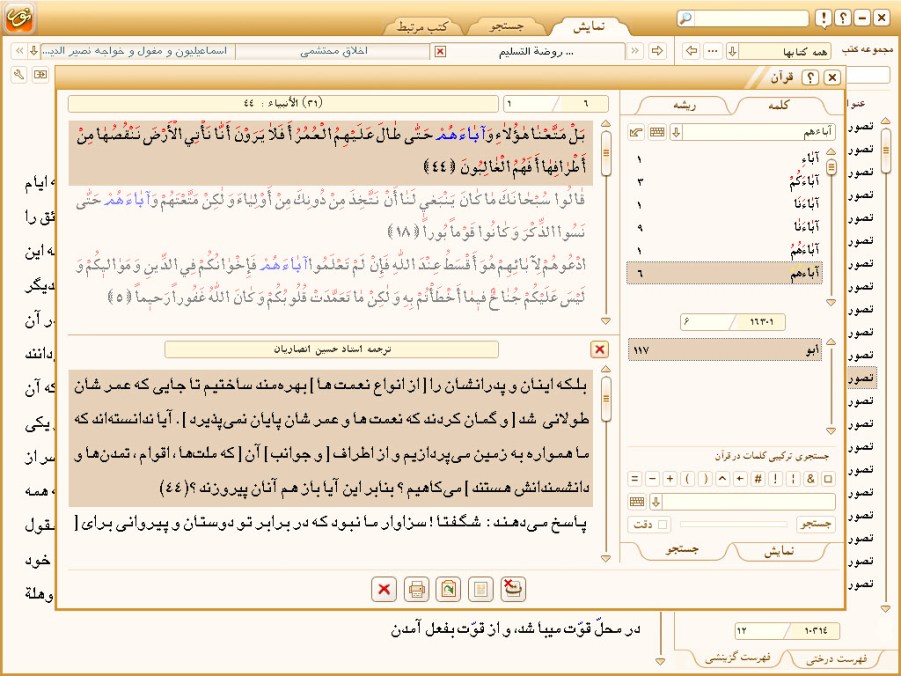Open the main window help (?) icon
This screenshot has width=901, height=676.
[842, 18]
